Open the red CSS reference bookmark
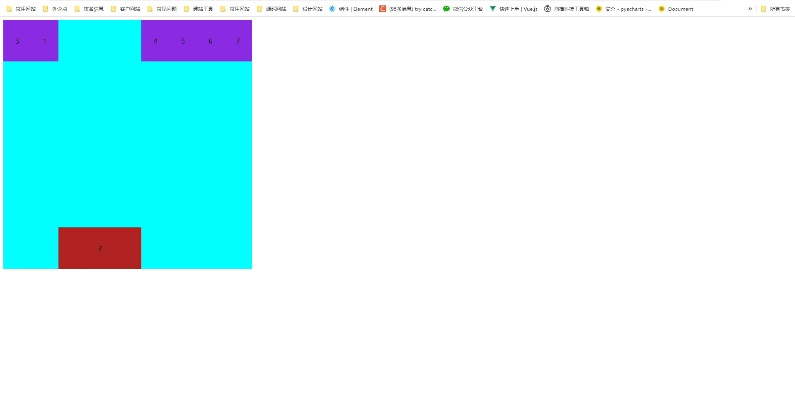Image resolution: width=795 pixels, height=400 pixels. click(407, 8)
